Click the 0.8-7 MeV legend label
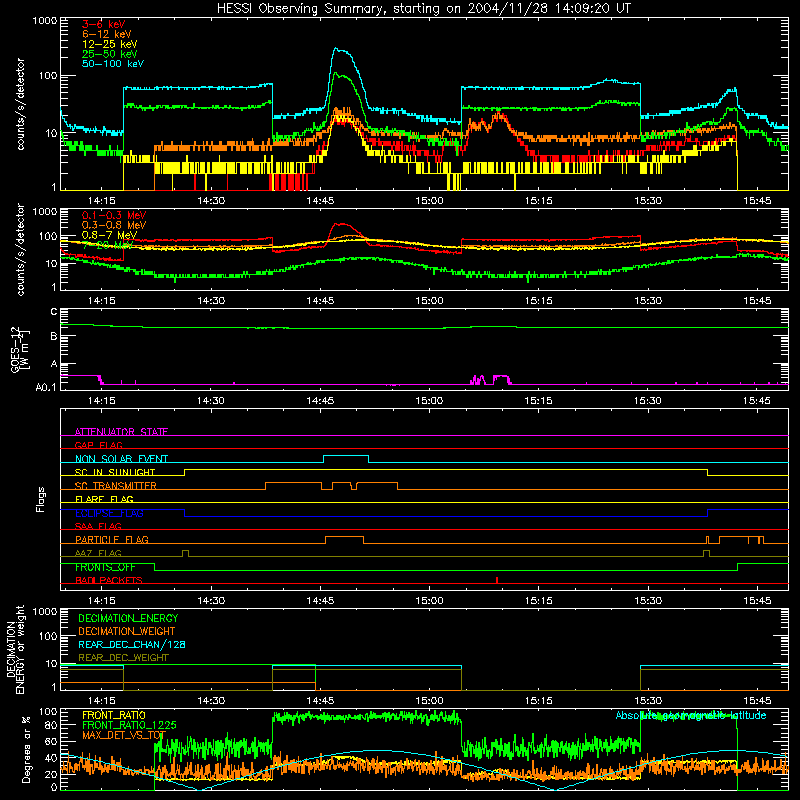Screen dimensions: 800x800 coord(109,235)
